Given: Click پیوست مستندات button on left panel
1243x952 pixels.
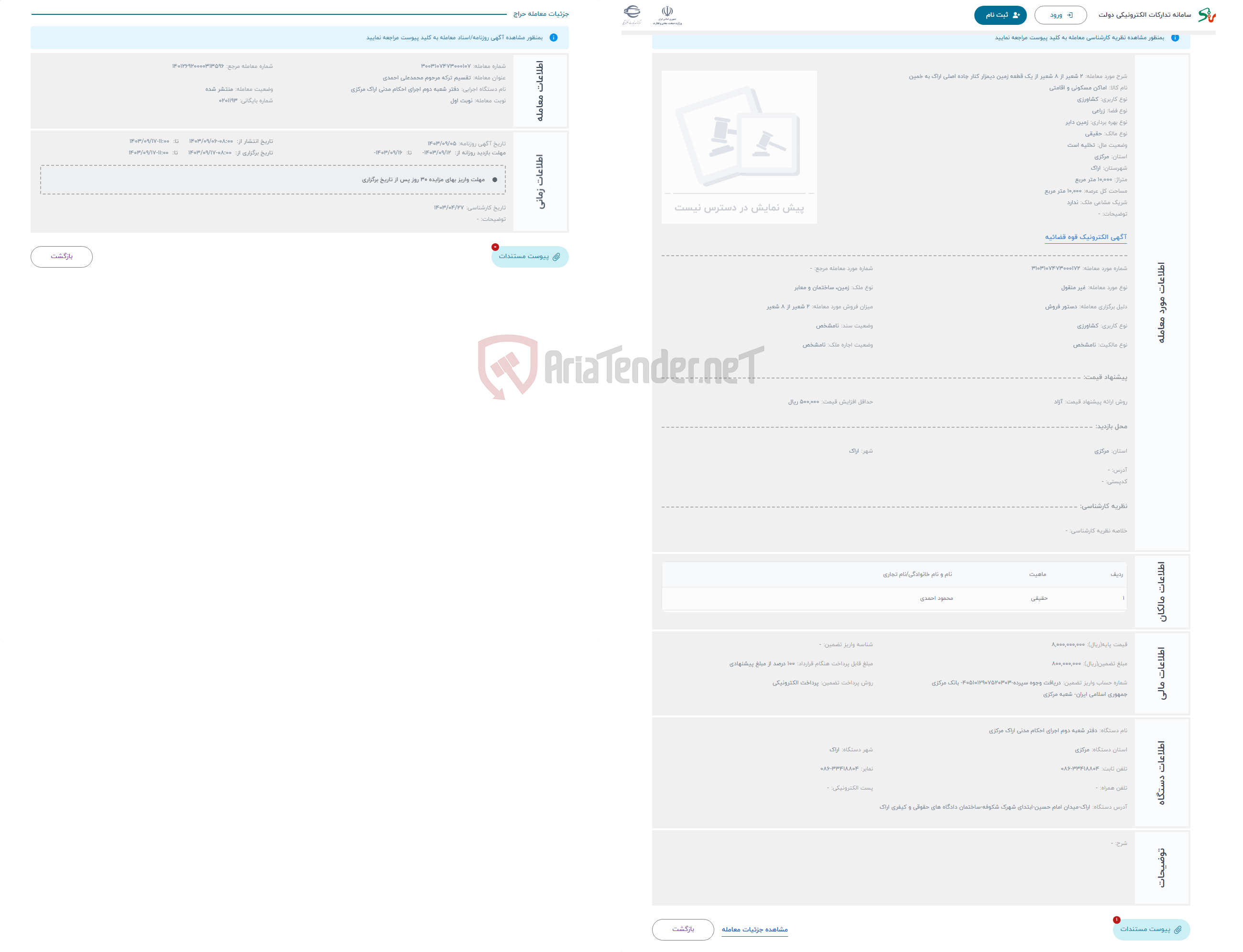Looking at the screenshot, I should pyautogui.click(x=531, y=256).
